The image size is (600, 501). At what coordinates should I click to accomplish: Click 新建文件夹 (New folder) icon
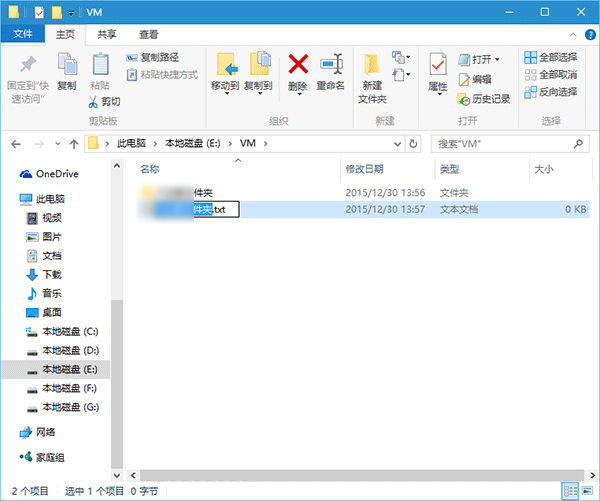click(x=372, y=65)
